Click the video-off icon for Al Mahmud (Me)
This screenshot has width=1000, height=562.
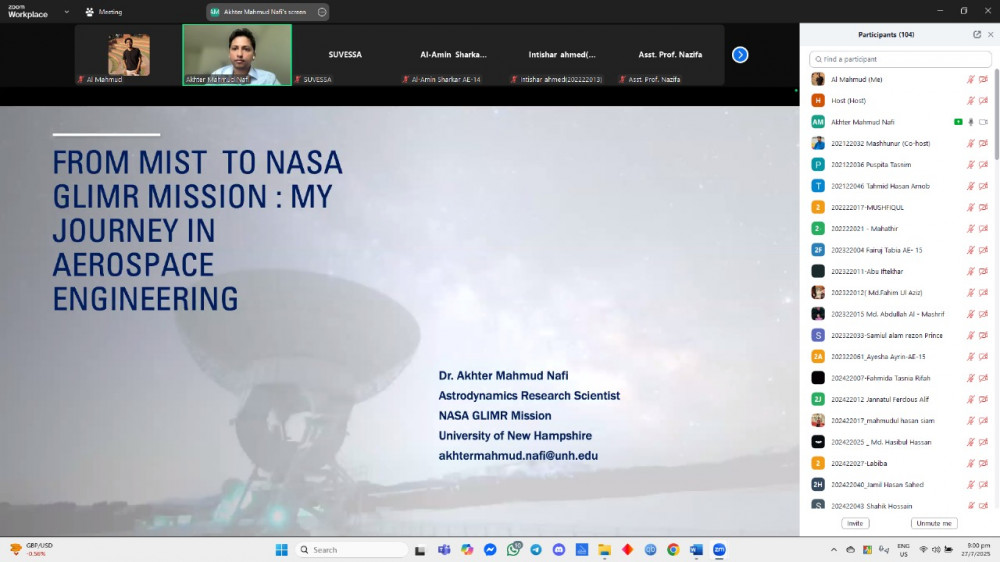[x=983, y=79]
